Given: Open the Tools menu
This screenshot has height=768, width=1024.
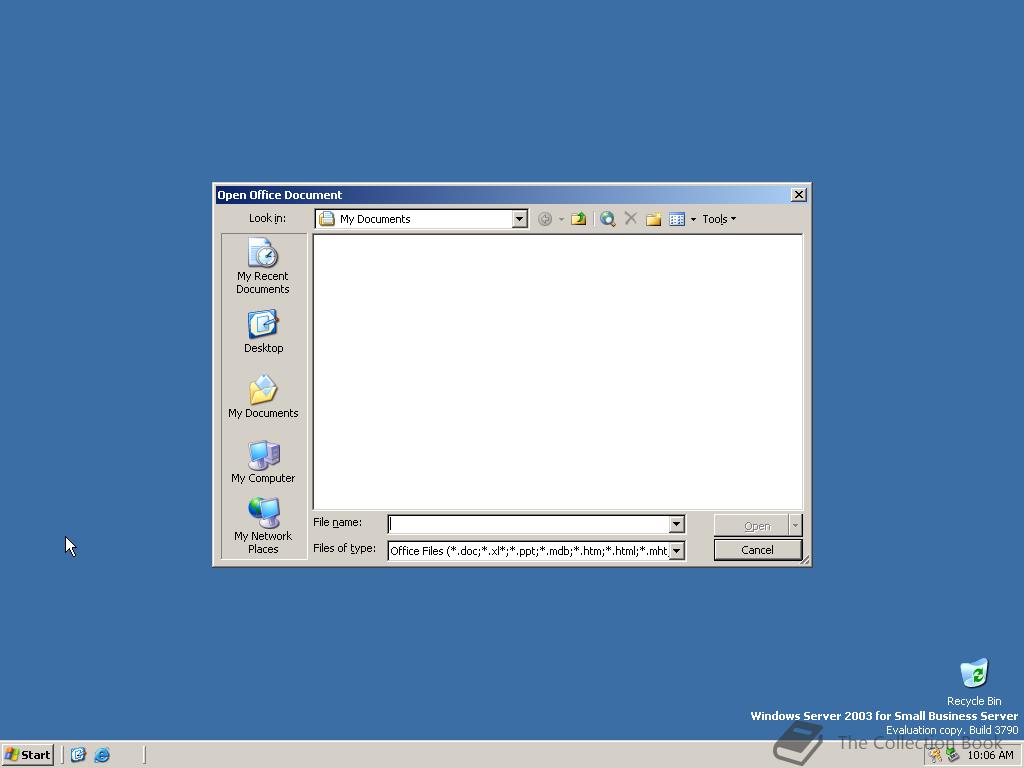Looking at the screenshot, I should point(719,219).
